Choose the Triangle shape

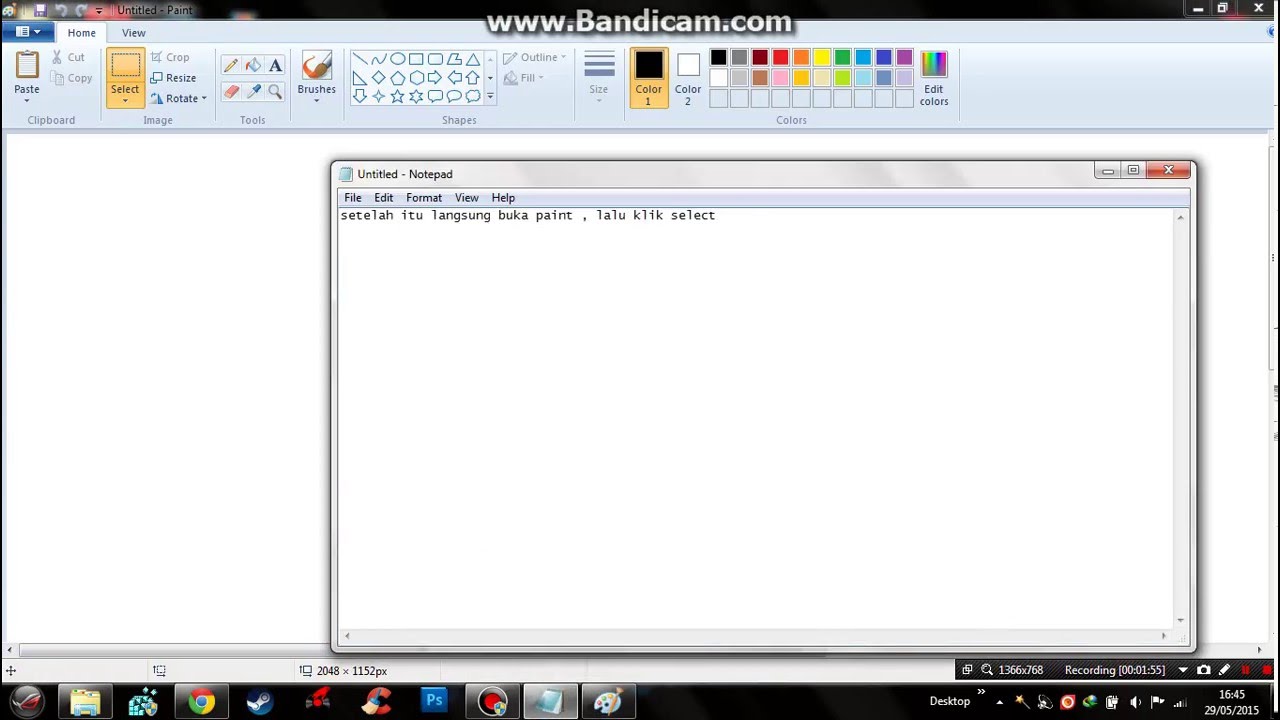pos(473,59)
